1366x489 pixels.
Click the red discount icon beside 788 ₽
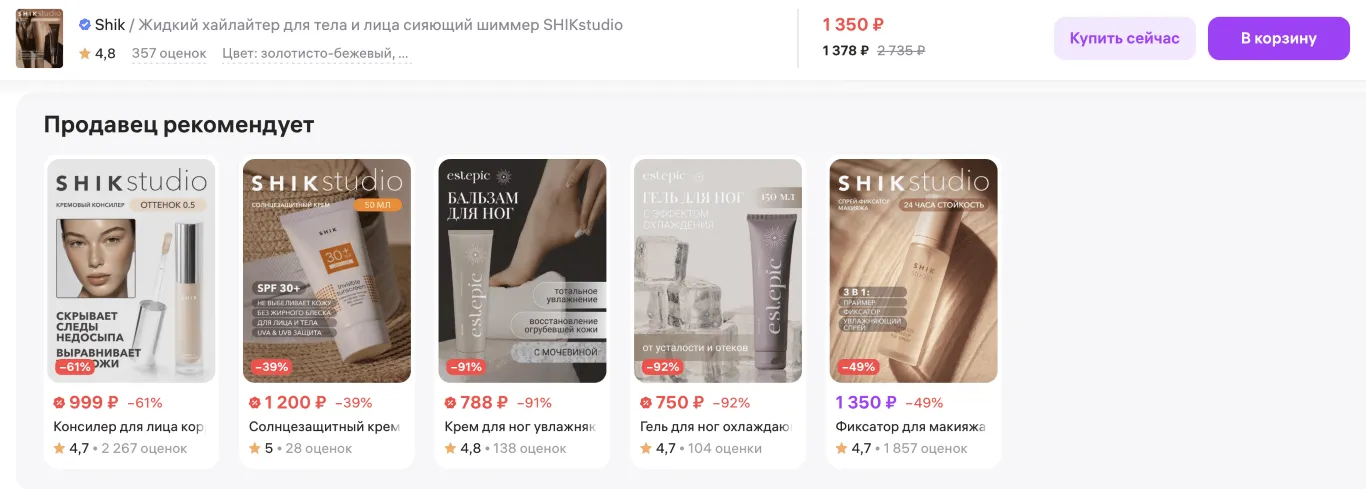[x=450, y=403]
